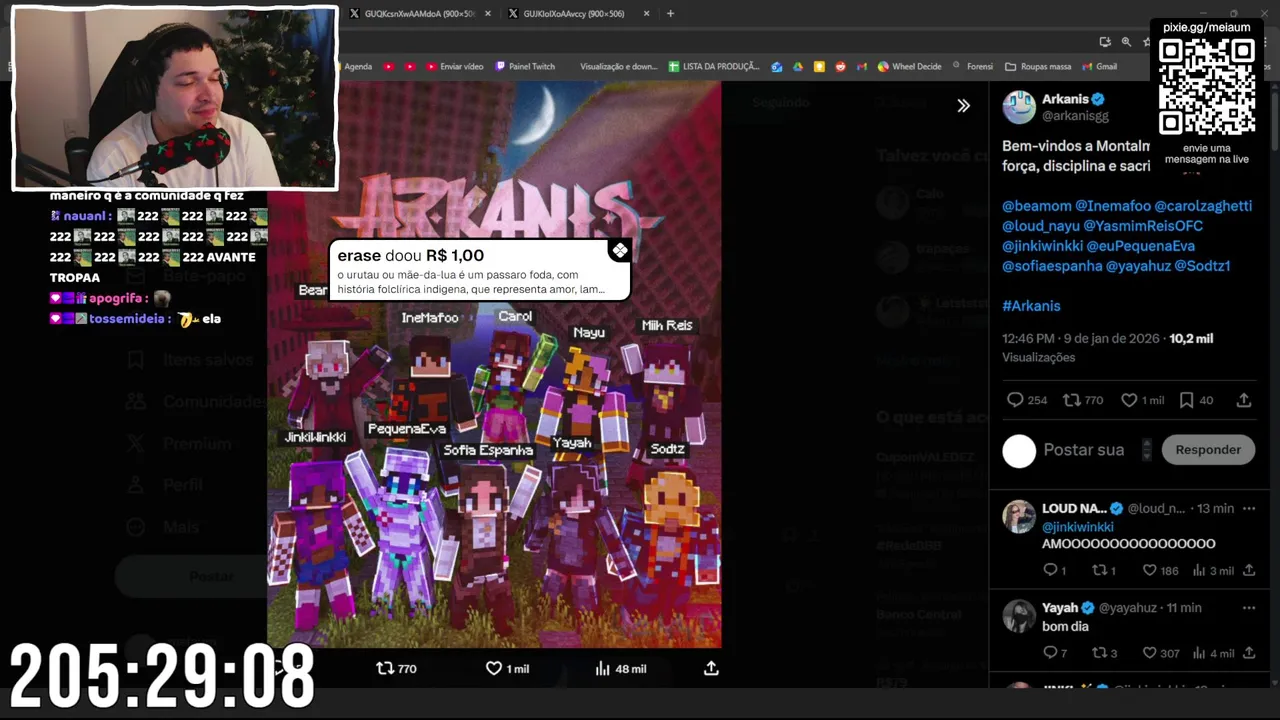Click the icon on the erase donation alert

(620, 251)
